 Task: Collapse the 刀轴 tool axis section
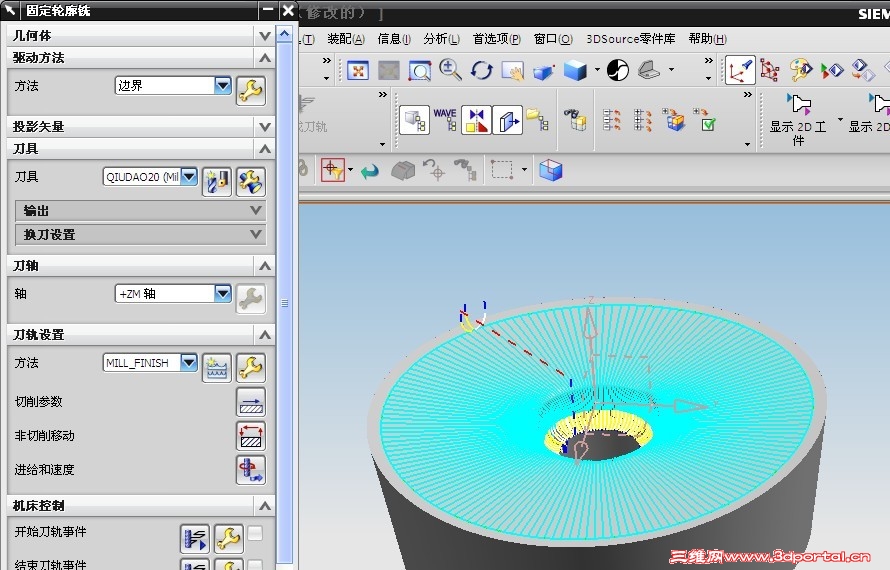click(x=265, y=266)
